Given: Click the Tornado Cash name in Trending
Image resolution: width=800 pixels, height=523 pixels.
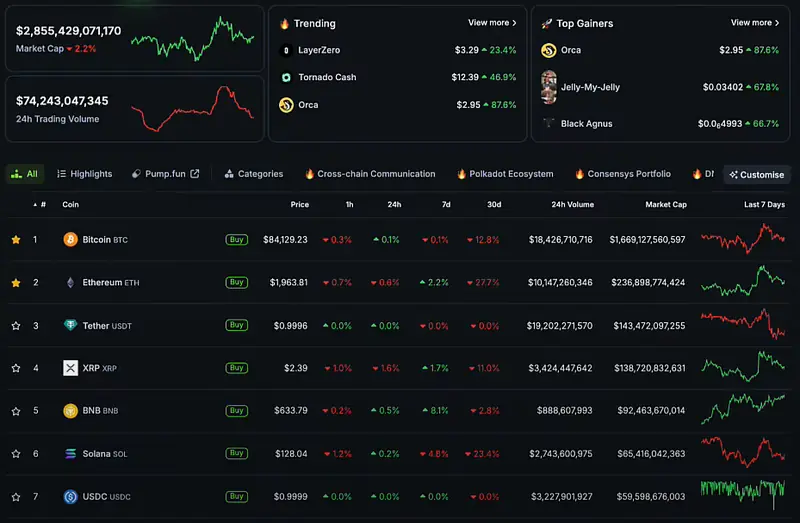Looking at the screenshot, I should click(x=327, y=77).
